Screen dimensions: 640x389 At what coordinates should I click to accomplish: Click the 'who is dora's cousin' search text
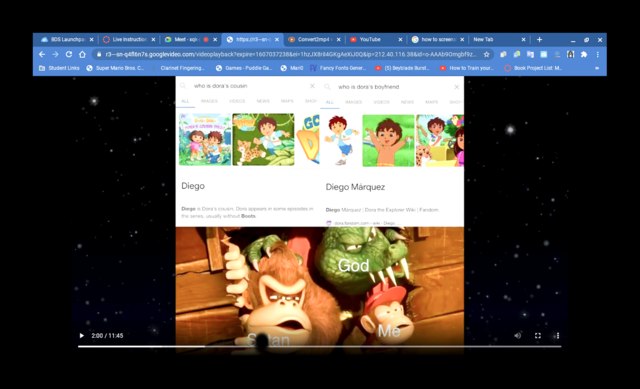[x=220, y=86]
